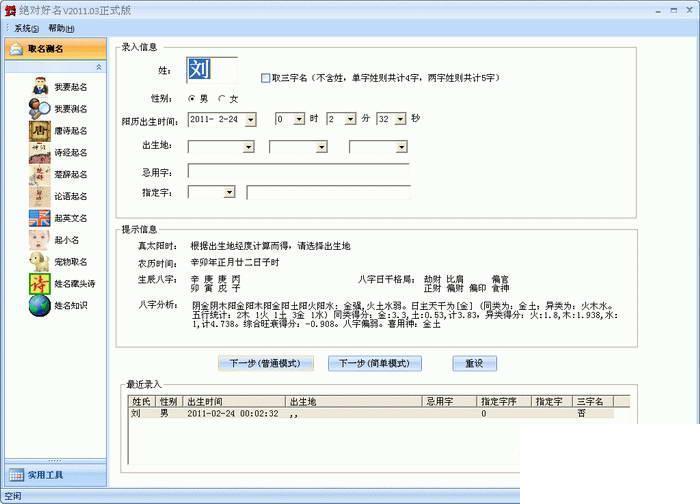Click the 取名测名 panel header icon
This screenshot has width=700, height=504.
pos(17,49)
